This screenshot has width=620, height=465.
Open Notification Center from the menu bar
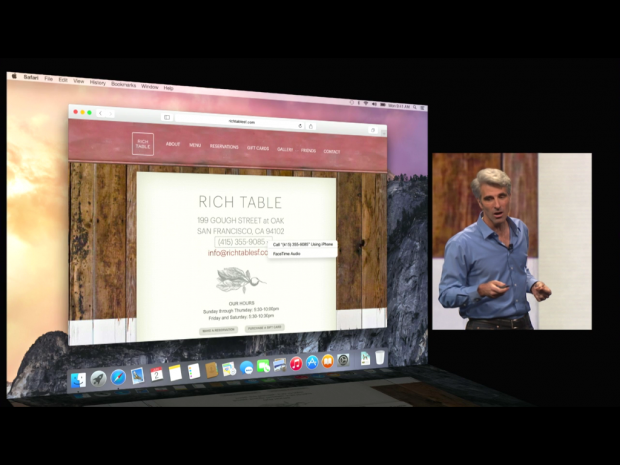pos(422,108)
